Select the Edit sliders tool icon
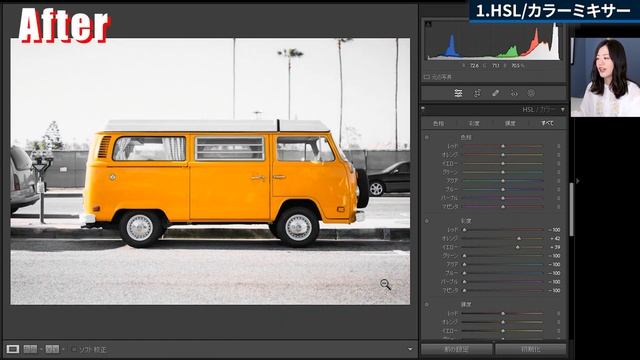 pos(458,93)
